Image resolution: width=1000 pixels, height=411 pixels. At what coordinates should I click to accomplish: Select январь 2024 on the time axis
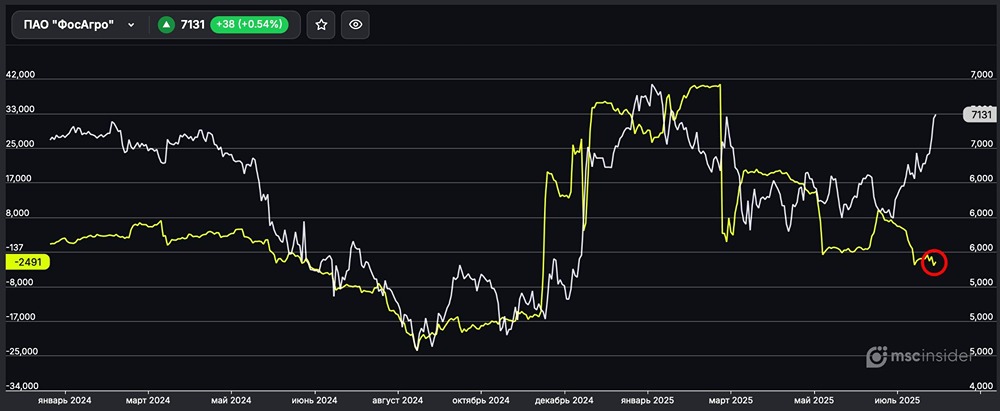65,398
